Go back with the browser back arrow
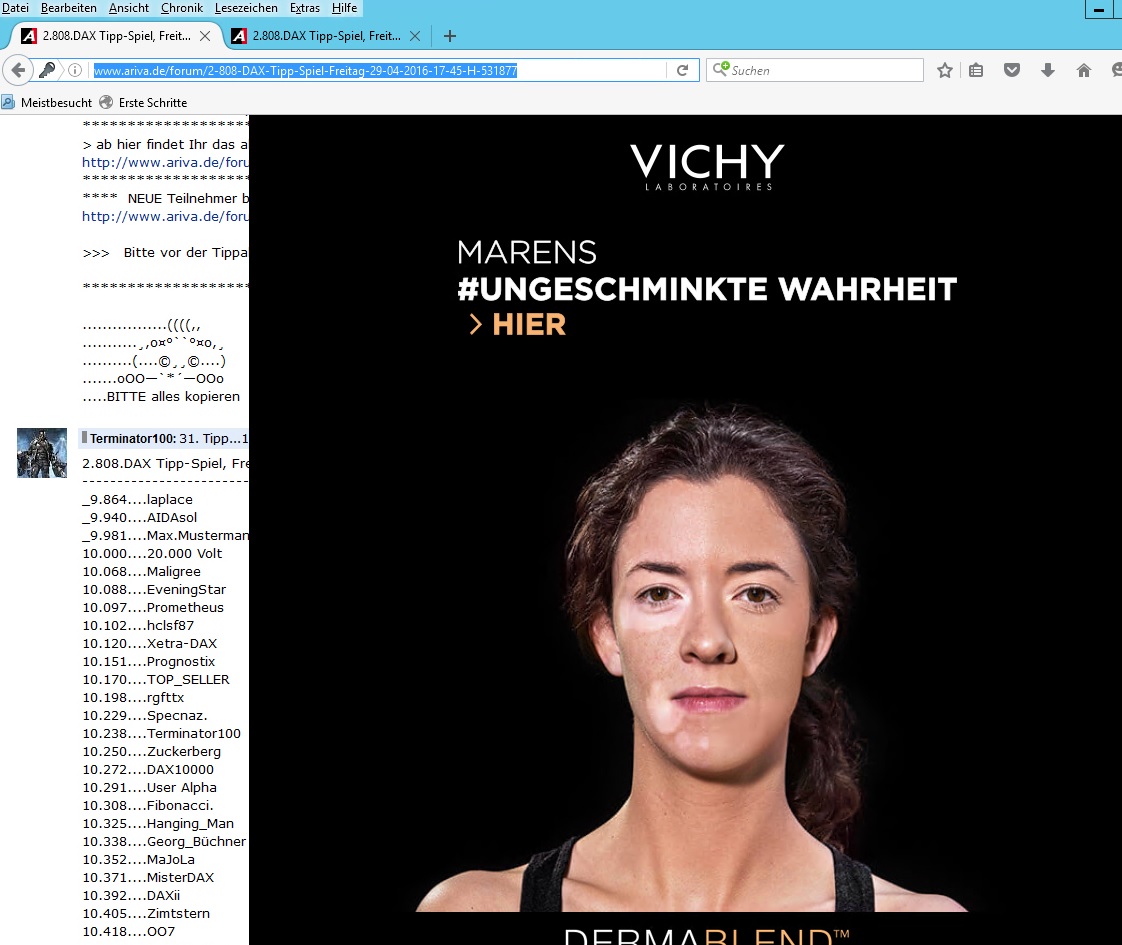Screen dimensions: 1122x945 pos(18,70)
